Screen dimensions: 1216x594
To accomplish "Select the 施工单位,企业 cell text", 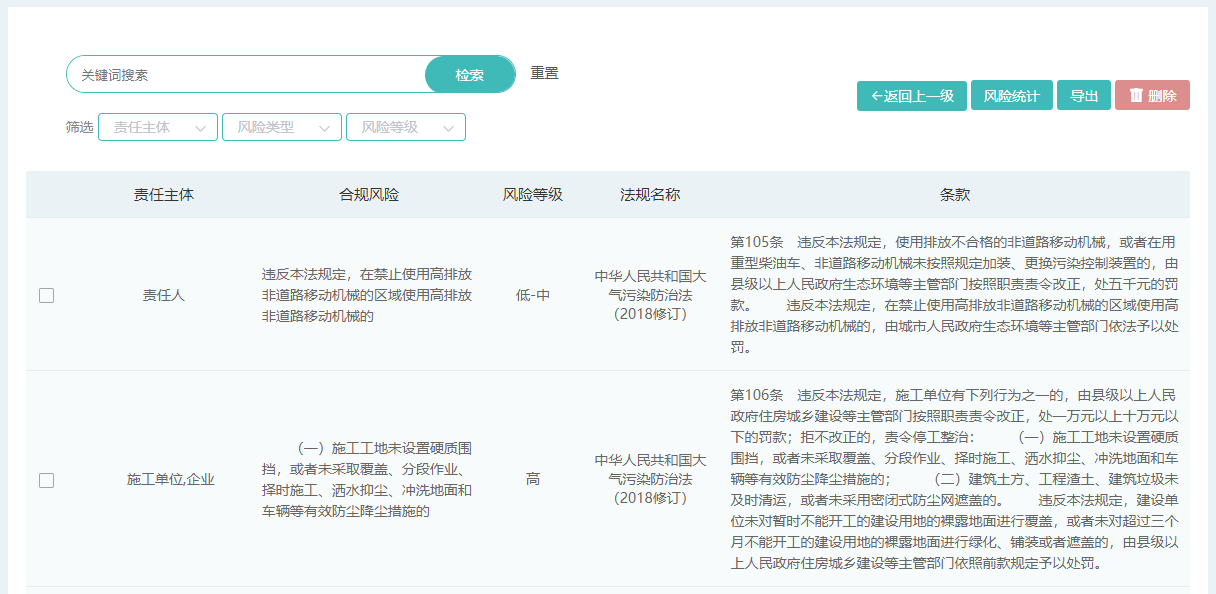I will coord(171,480).
